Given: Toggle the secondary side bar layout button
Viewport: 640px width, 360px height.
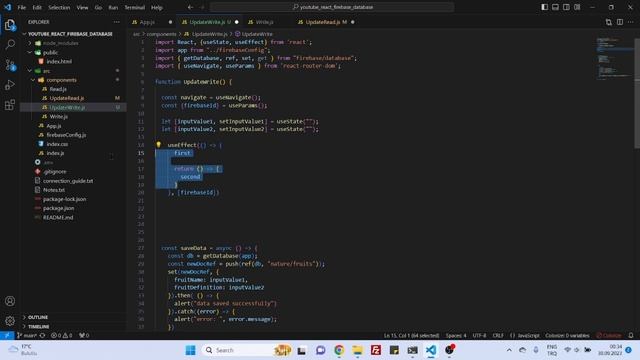Looking at the screenshot, I should click(566, 7).
